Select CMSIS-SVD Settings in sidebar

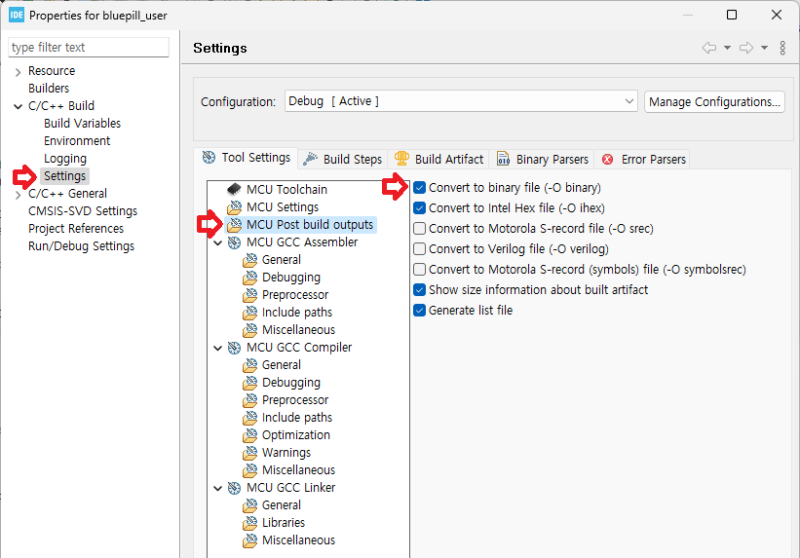click(x=82, y=211)
